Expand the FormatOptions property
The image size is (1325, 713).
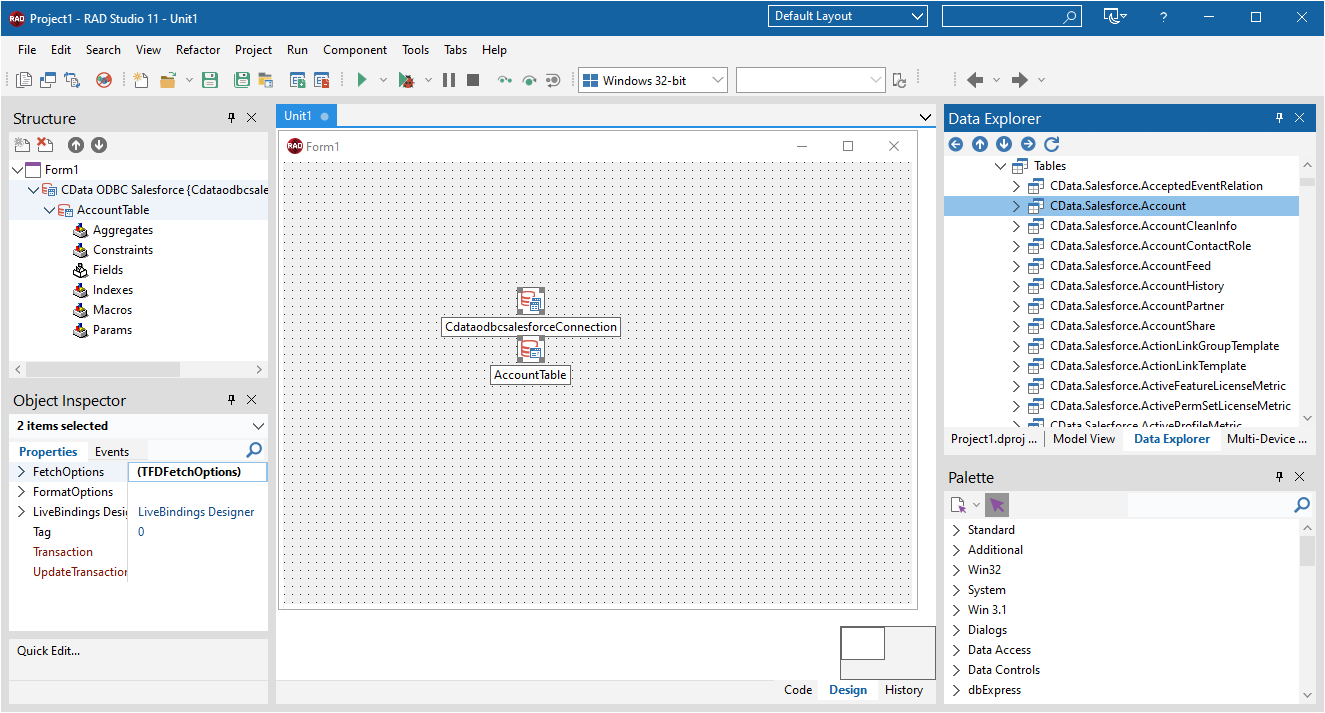pos(22,491)
